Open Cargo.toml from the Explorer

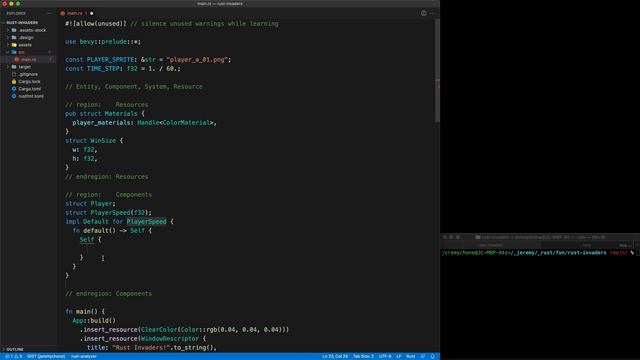coord(29,89)
